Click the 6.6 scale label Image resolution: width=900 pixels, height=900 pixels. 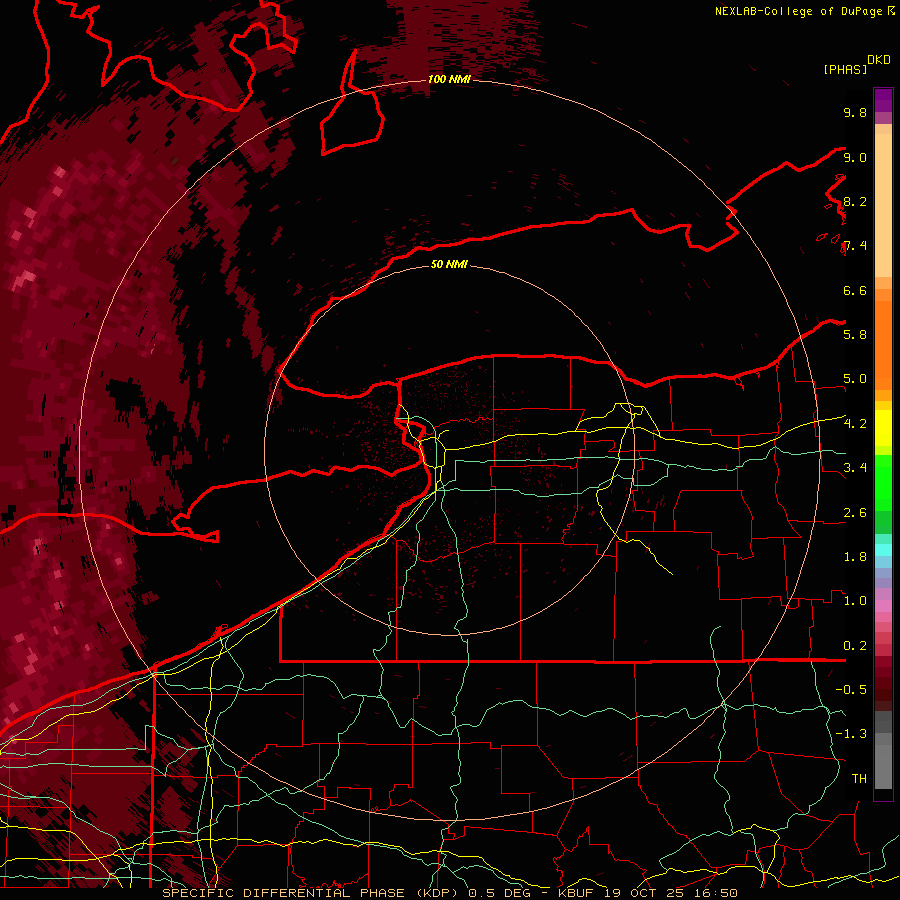click(x=855, y=290)
